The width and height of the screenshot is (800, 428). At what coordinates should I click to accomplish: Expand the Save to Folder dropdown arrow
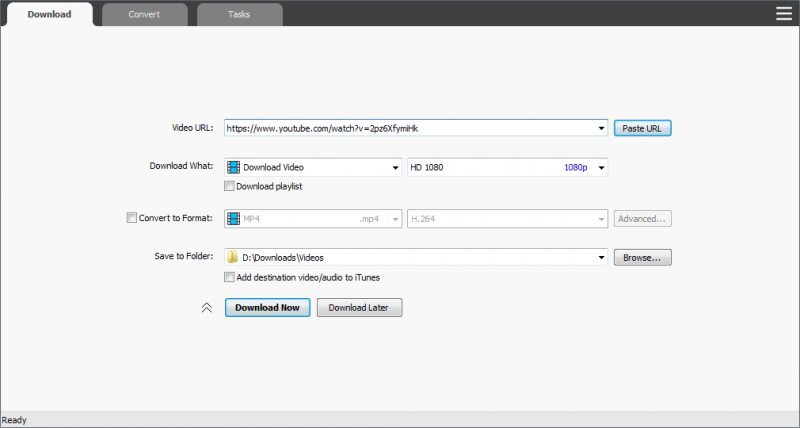pos(601,258)
